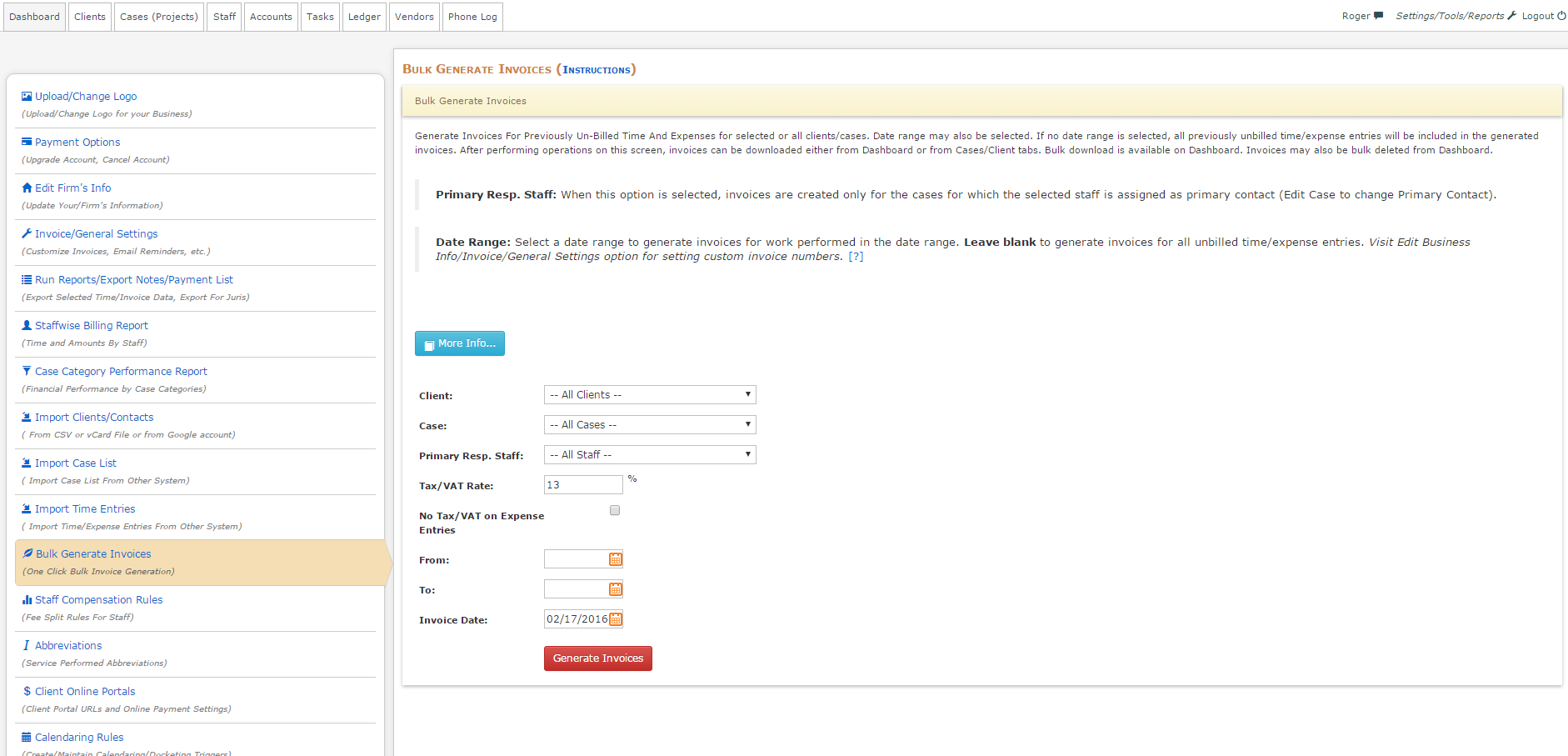Viewport: 1568px width, 756px height.
Task: Open Abbreviations link
Action: tap(68, 646)
